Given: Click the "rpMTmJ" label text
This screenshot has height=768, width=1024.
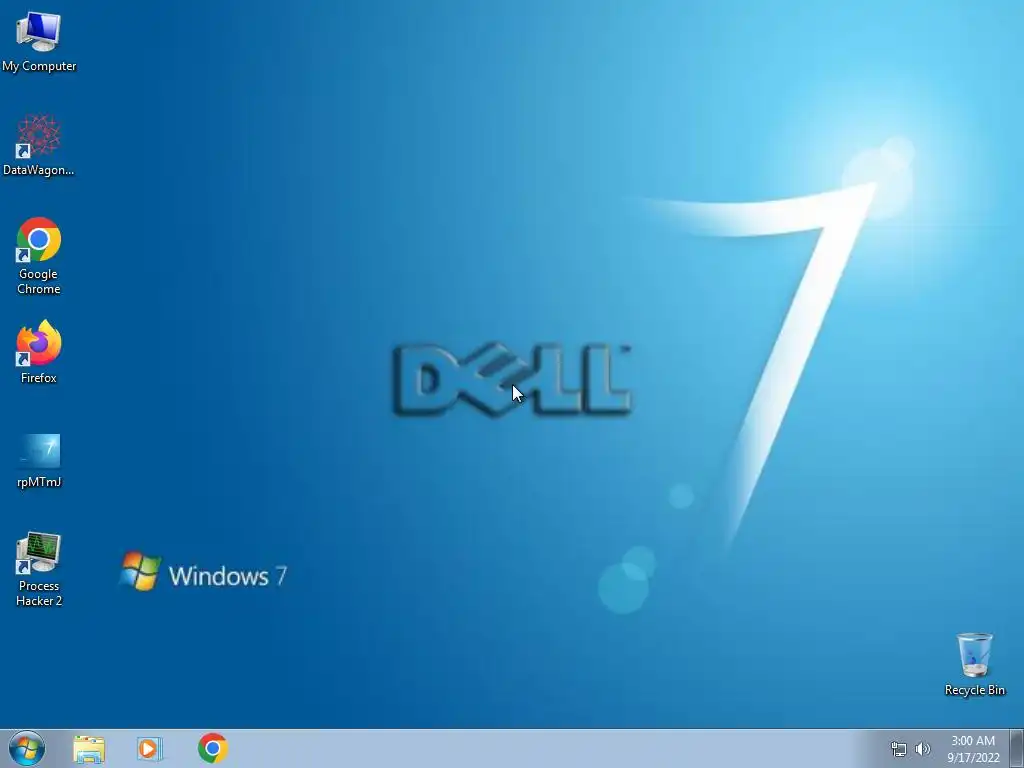Looking at the screenshot, I should [x=39, y=482].
